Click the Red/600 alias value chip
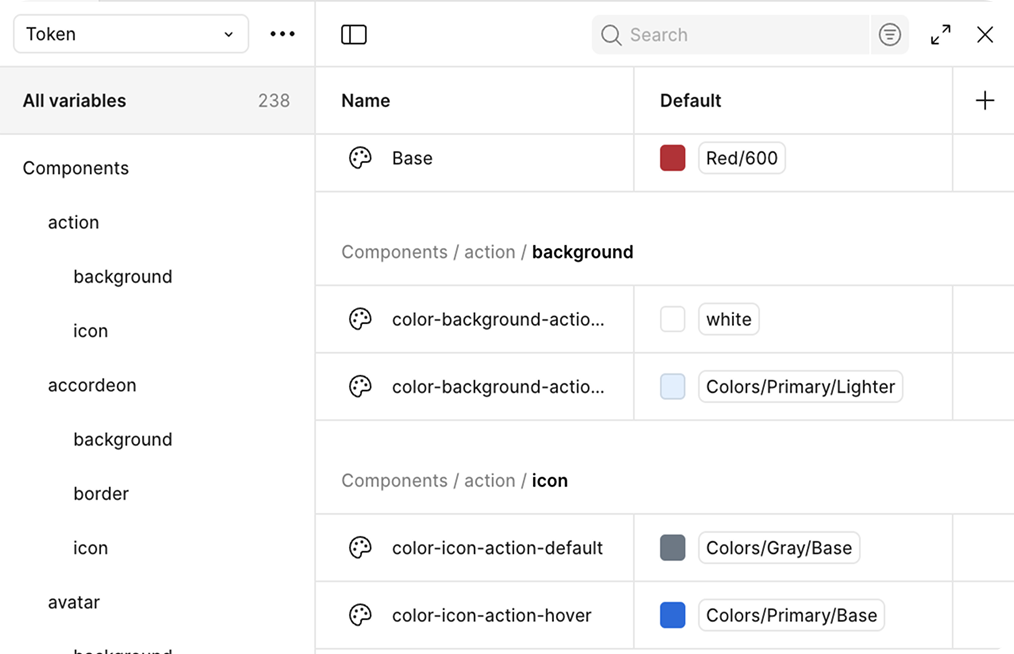 [741, 158]
